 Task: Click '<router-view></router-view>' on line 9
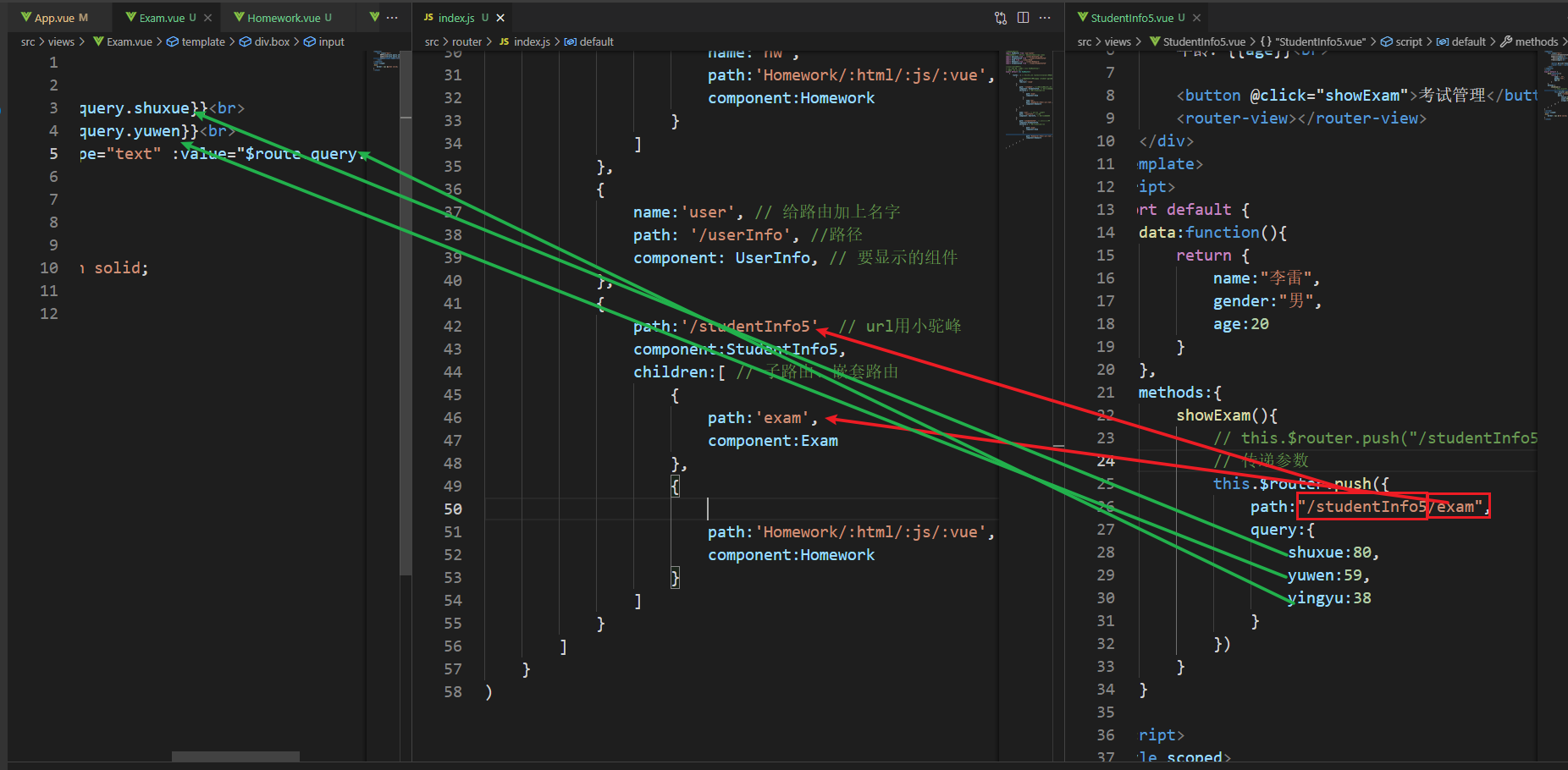(1301, 118)
